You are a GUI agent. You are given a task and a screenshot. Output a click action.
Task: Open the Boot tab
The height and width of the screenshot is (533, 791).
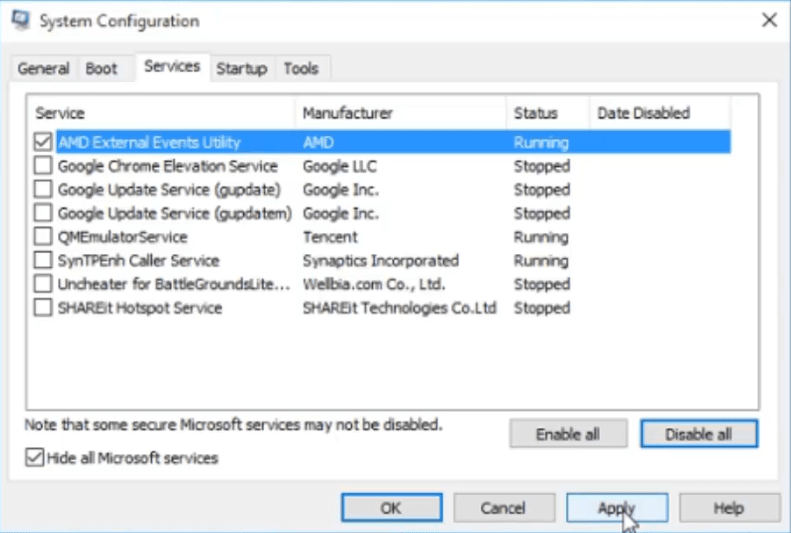(x=101, y=69)
